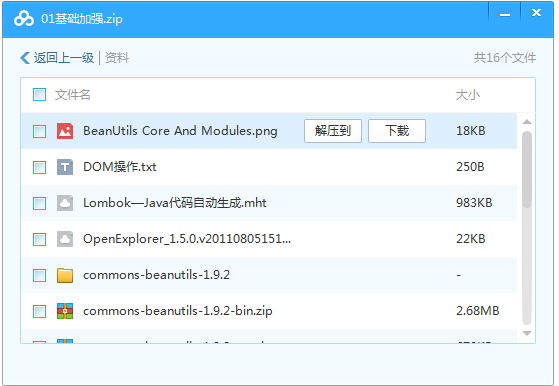This screenshot has width=559, height=386.
Task: Click the vertical scrollbar thumb
Action: click(x=527, y=169)
